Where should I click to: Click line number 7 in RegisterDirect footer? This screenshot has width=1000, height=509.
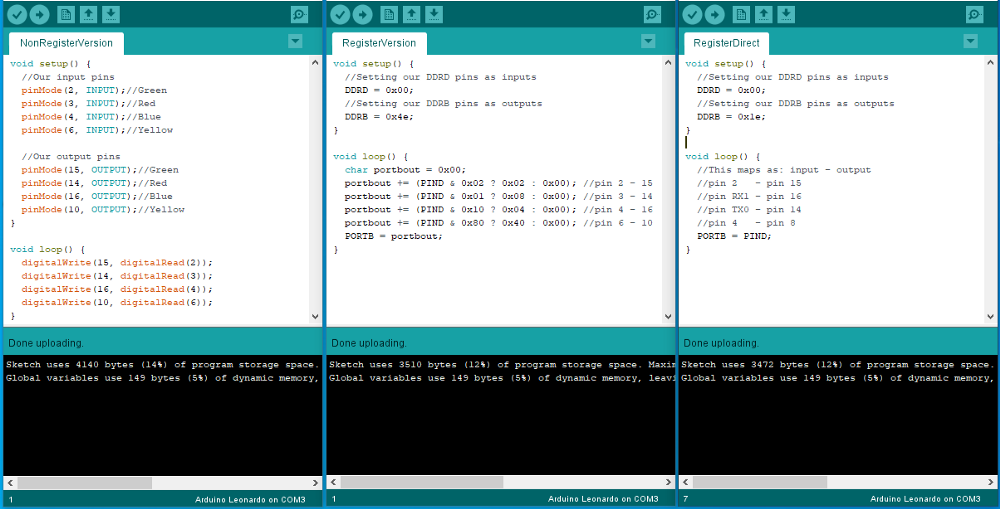point(685,499)
